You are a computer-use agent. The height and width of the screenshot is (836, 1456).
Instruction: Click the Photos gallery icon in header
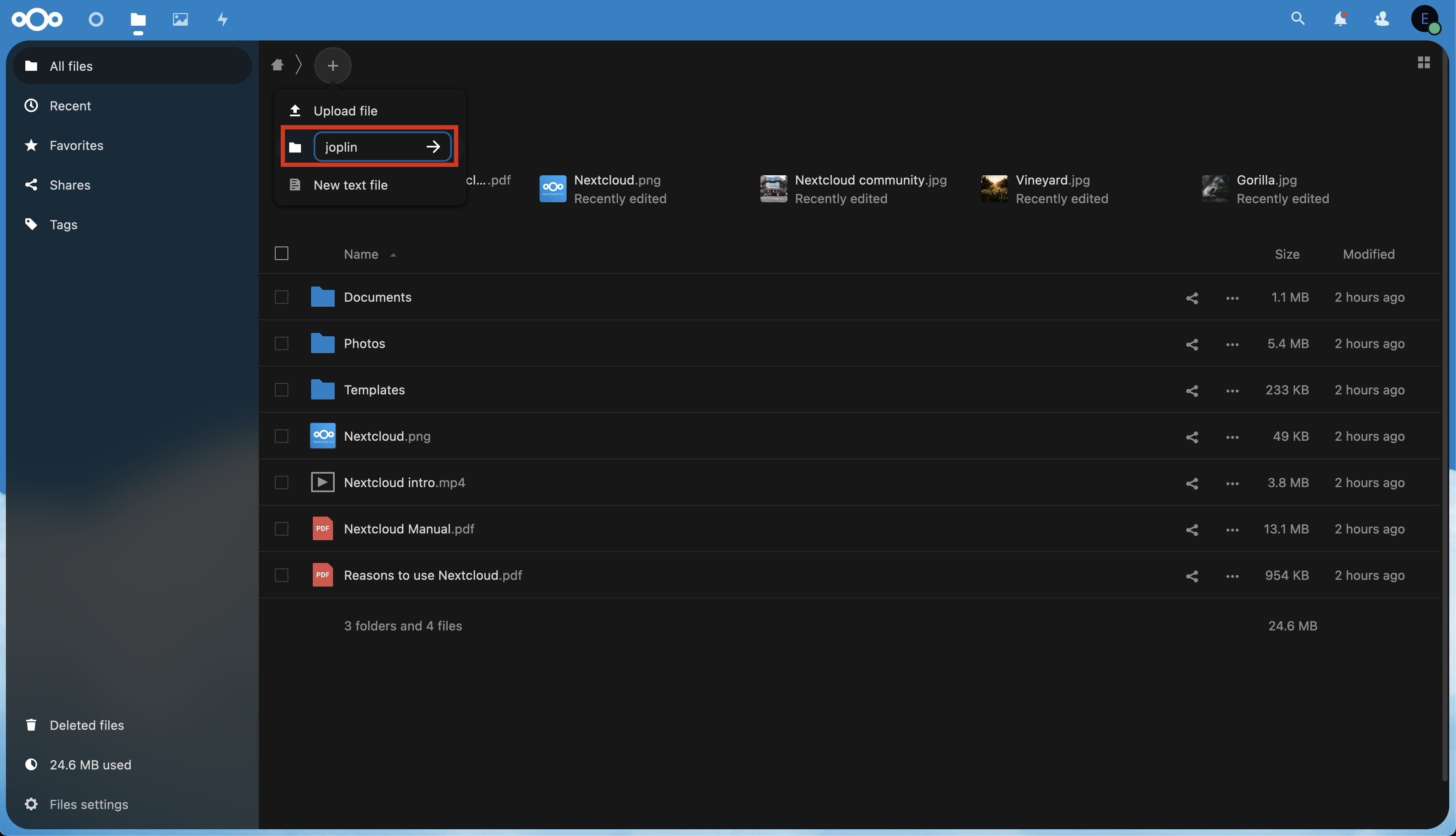179,19
